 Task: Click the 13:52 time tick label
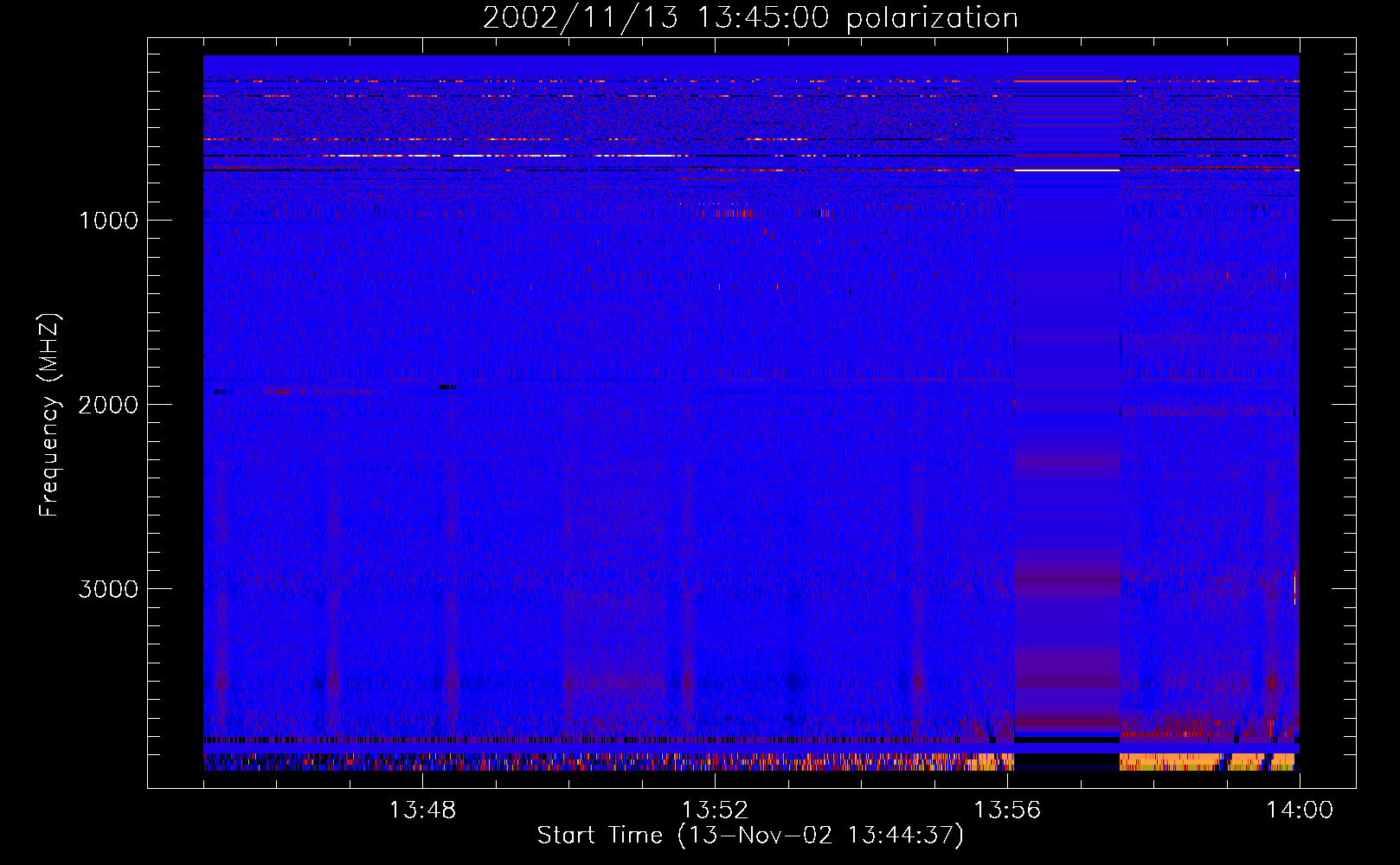pos(715,811)
